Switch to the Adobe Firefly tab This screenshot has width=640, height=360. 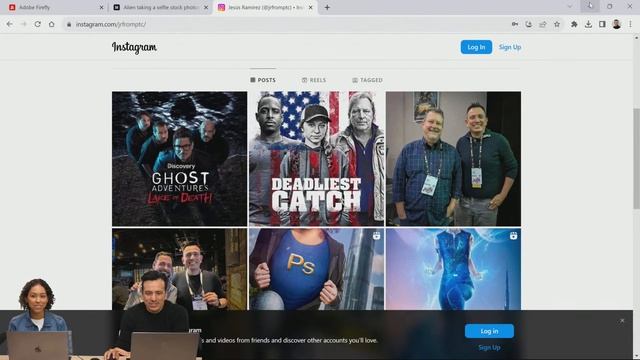(55, 7)
